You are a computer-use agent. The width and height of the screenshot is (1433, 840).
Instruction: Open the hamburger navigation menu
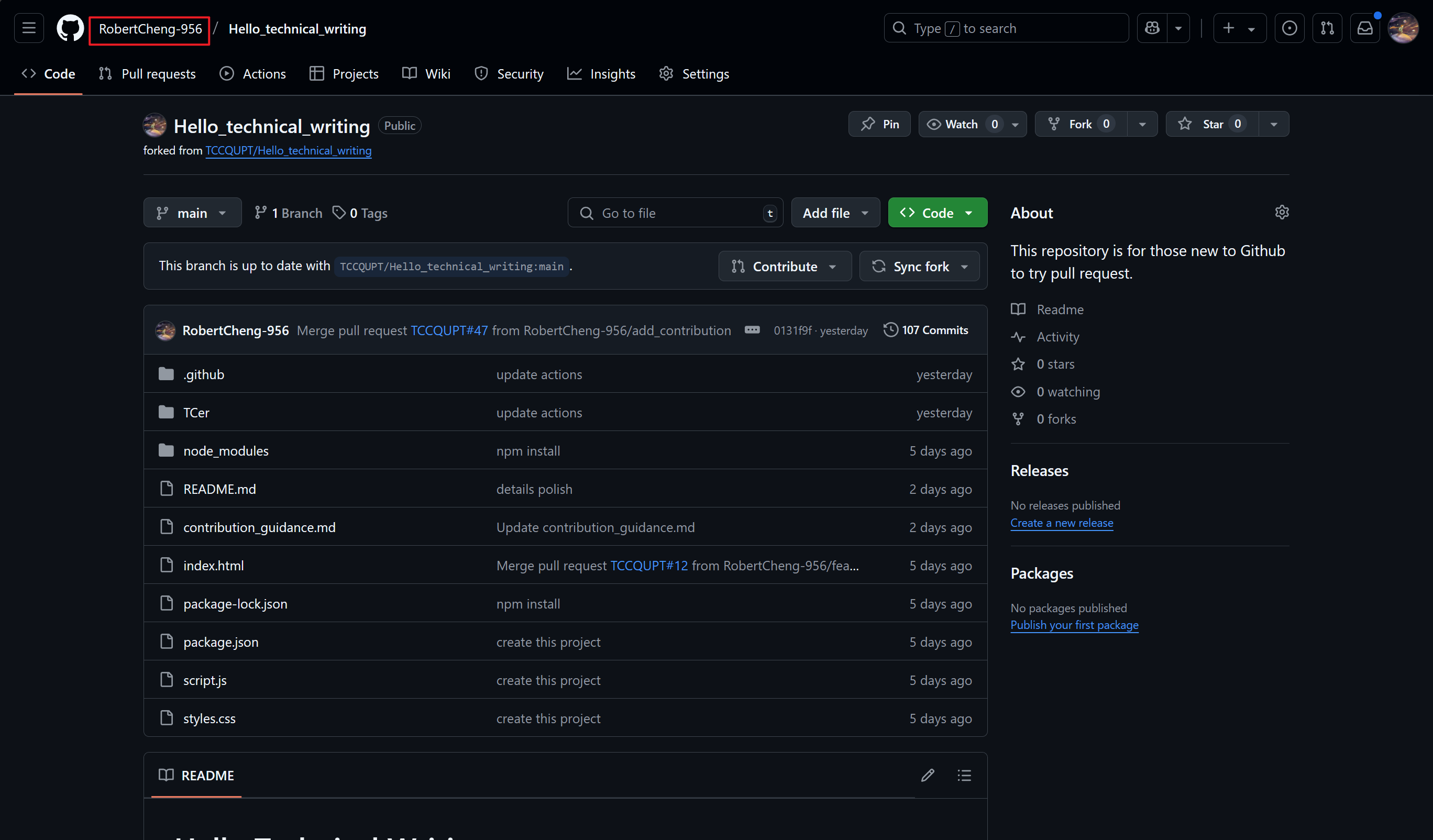pyautogui.click(x=29, y=28)
